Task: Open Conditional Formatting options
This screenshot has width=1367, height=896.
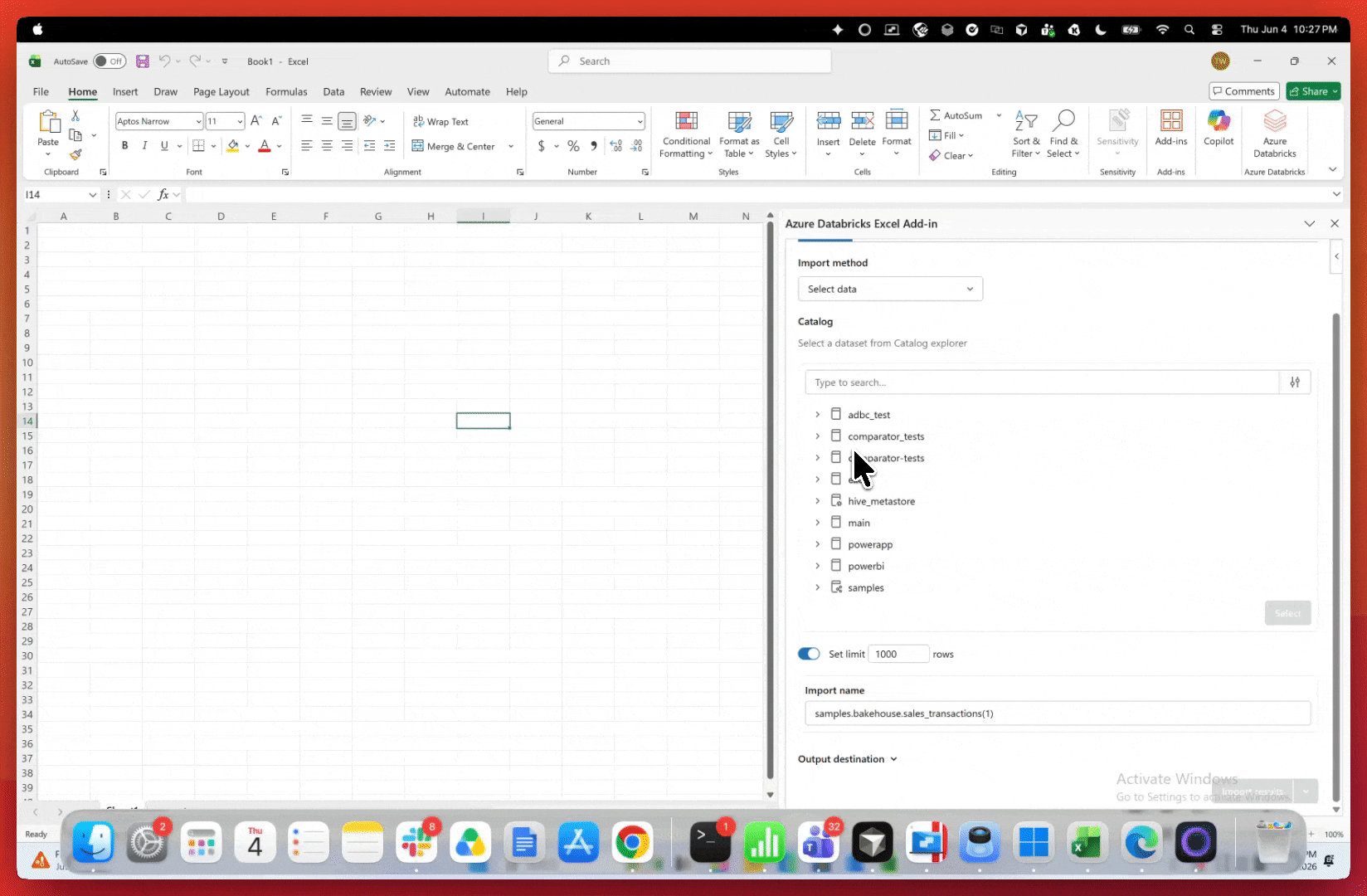Action: [686, 134]
